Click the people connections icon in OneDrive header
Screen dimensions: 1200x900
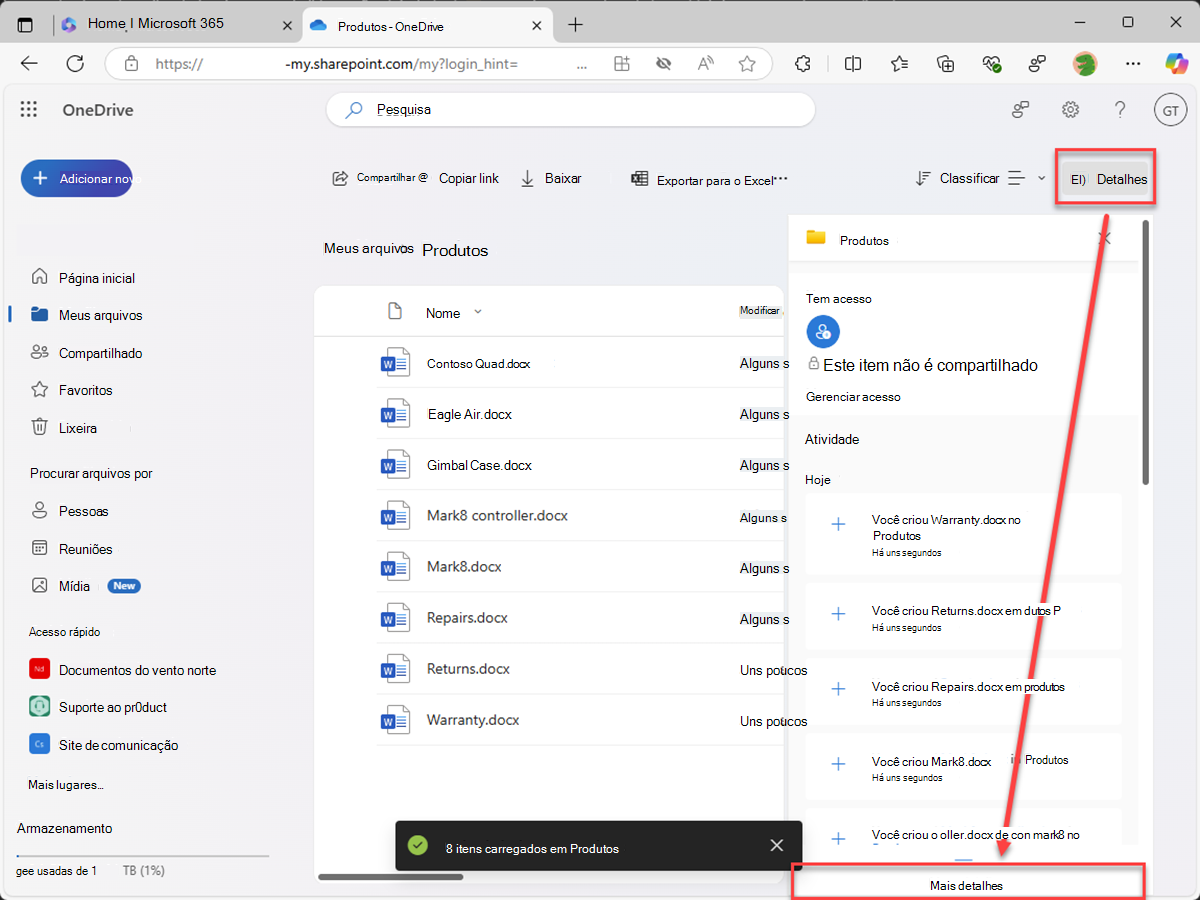coord(1020,110)
